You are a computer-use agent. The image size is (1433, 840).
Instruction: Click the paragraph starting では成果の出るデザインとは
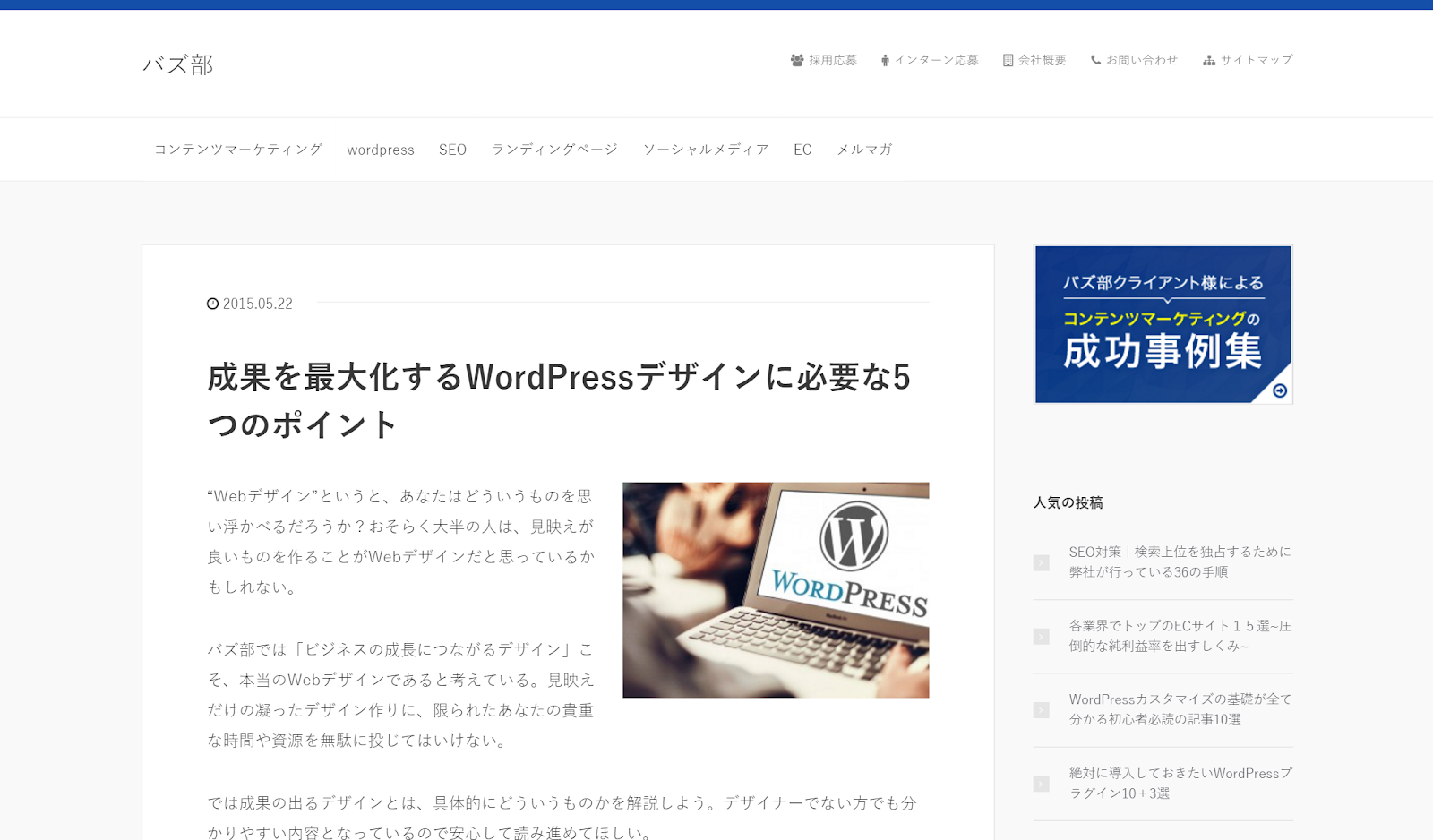click(562, 816)
